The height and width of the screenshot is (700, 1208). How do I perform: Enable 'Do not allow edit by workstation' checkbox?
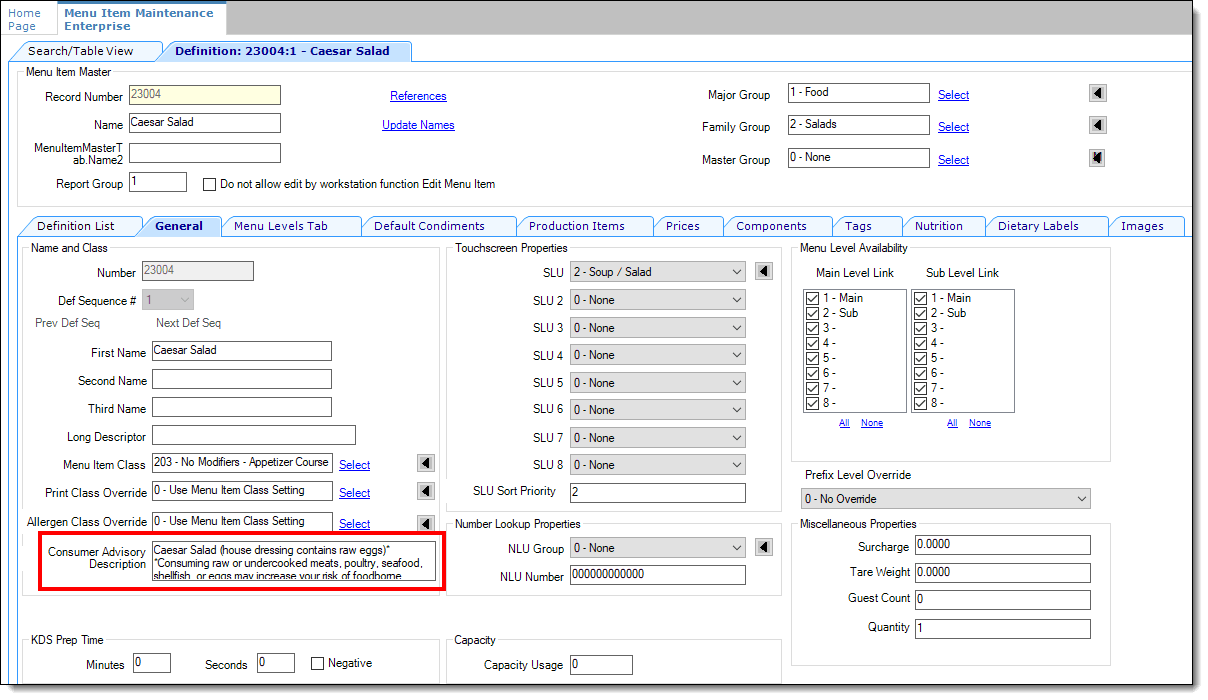pyautogui.click(x=209, y=183)
